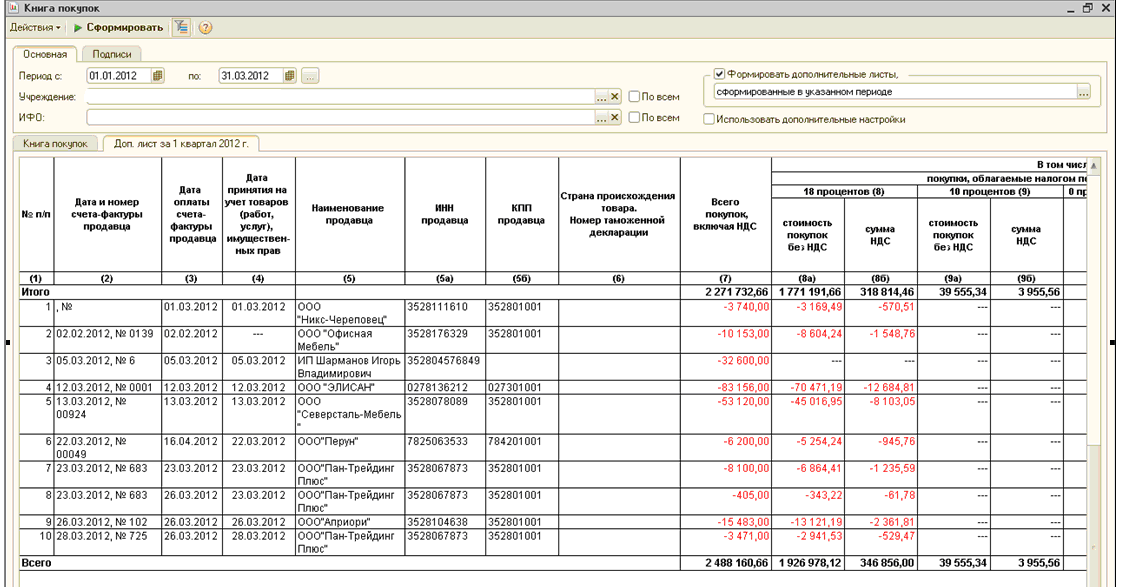Uncheck 'Формировать дополнительные листы' checkbox
This screenshot has width=1121, height=587.
pos(719,74)
